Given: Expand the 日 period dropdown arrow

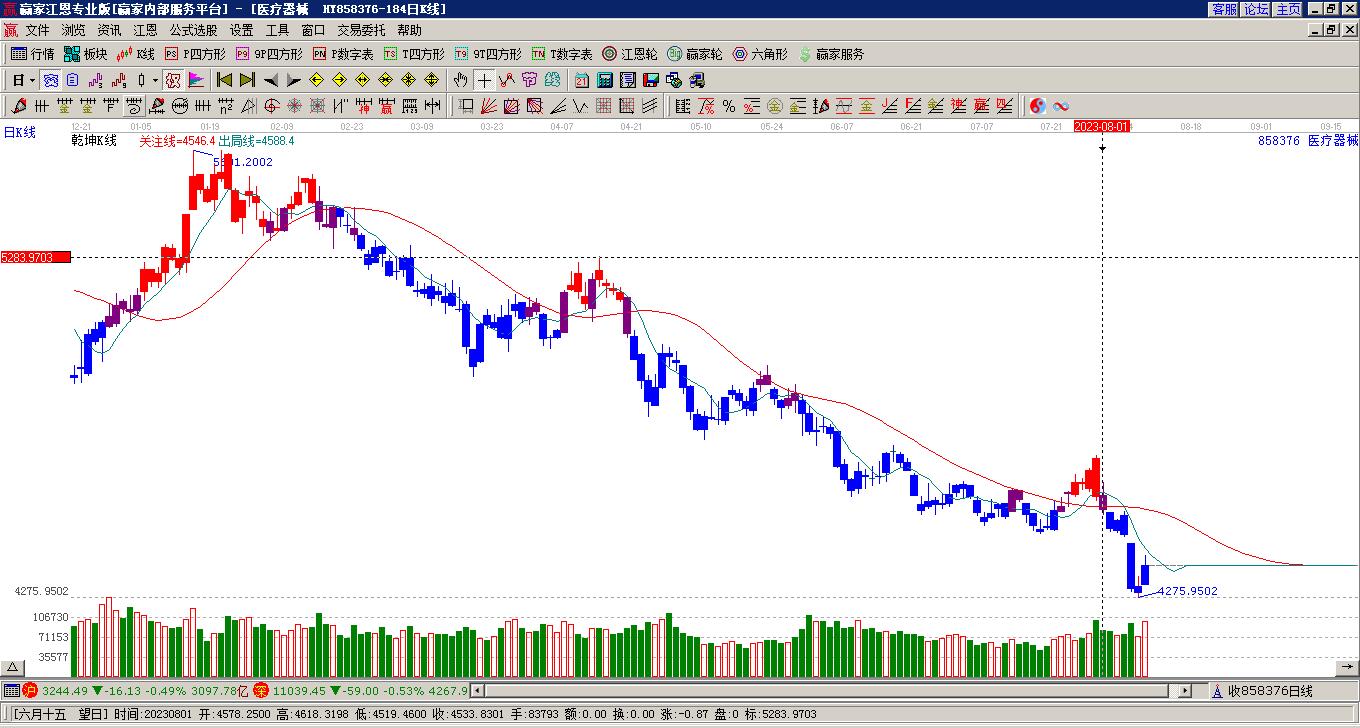Looking at the screenshot, I should (32, 80).
